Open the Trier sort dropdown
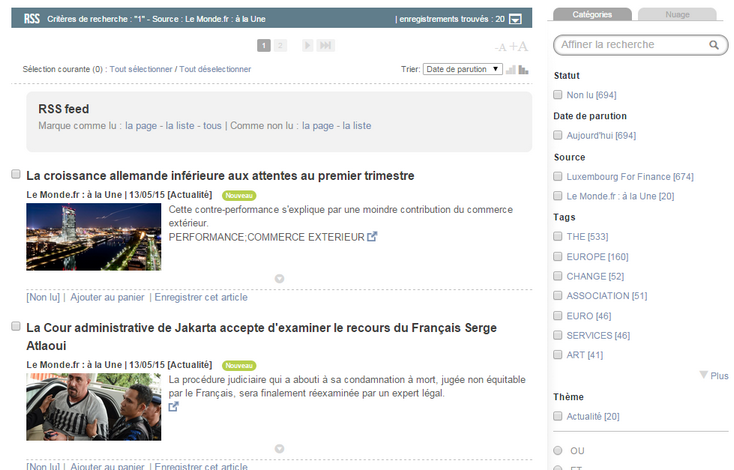Viewport: 734px width, 470px height. [x=462, y=69]
